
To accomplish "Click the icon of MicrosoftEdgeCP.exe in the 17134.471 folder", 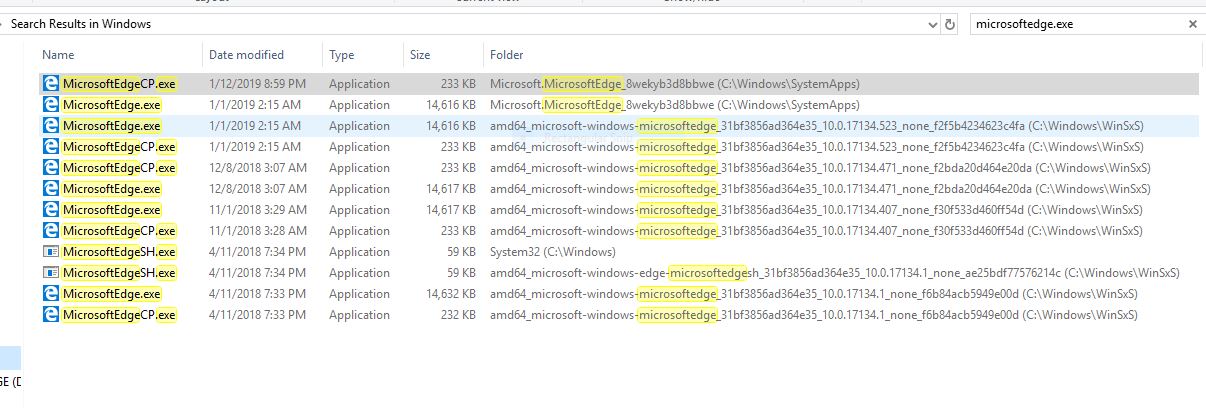I will click(50, 168).
